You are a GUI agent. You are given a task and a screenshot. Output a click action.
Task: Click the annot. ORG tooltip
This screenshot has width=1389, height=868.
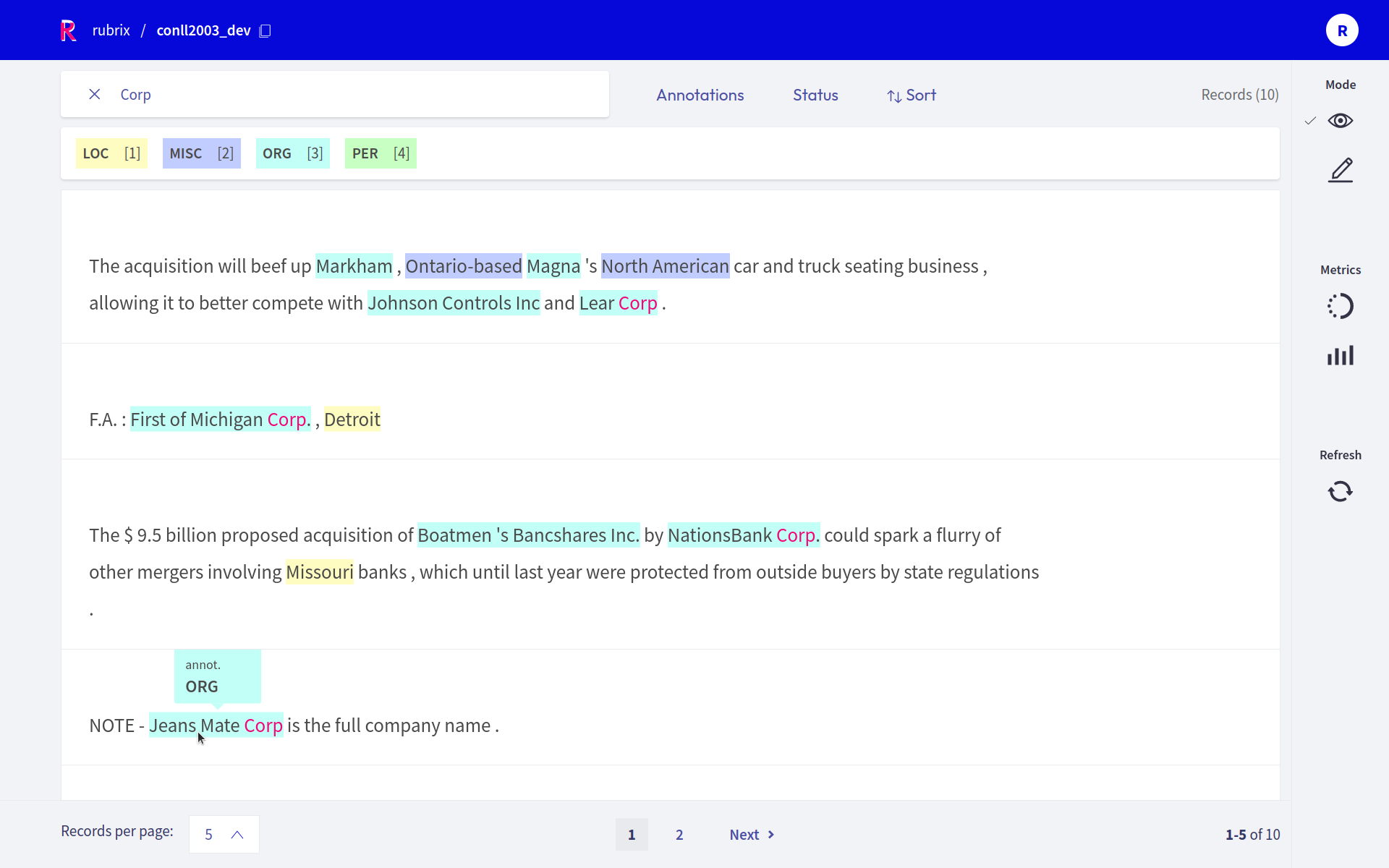coord(217,676)
